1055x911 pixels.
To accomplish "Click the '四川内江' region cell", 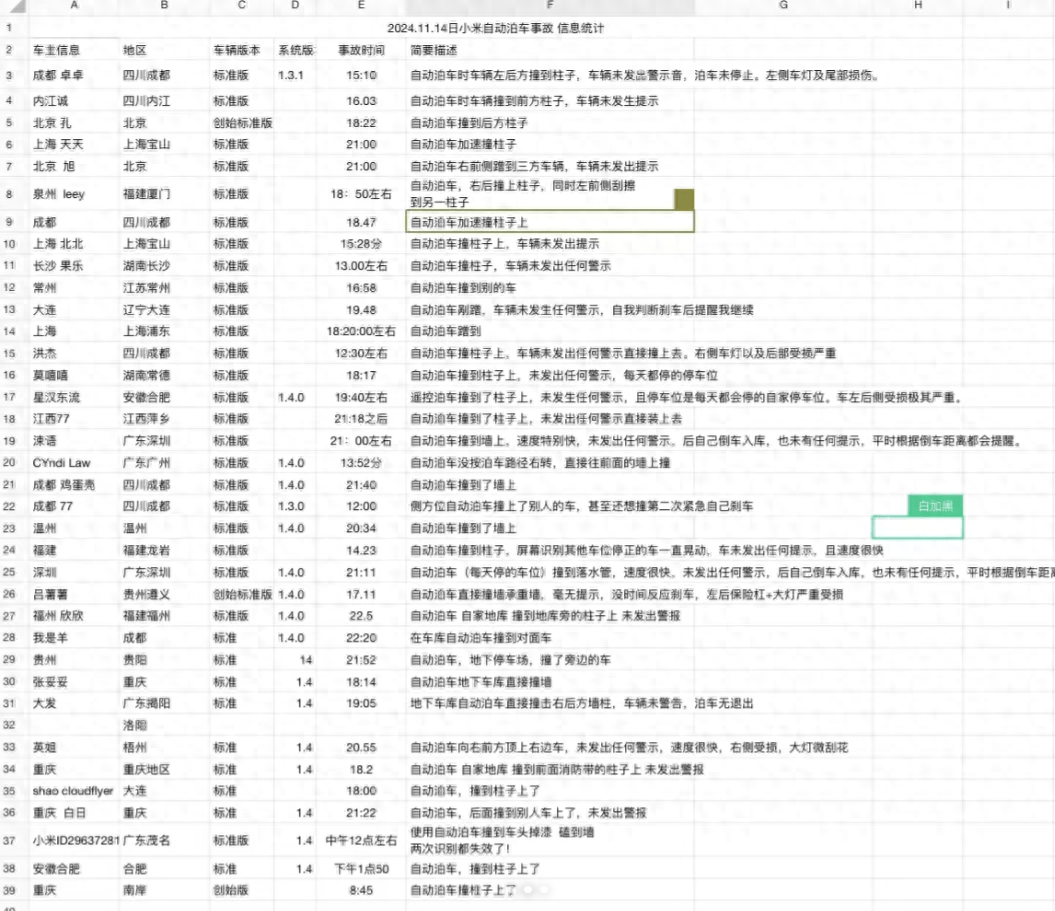I will click(x=147, y=101).
